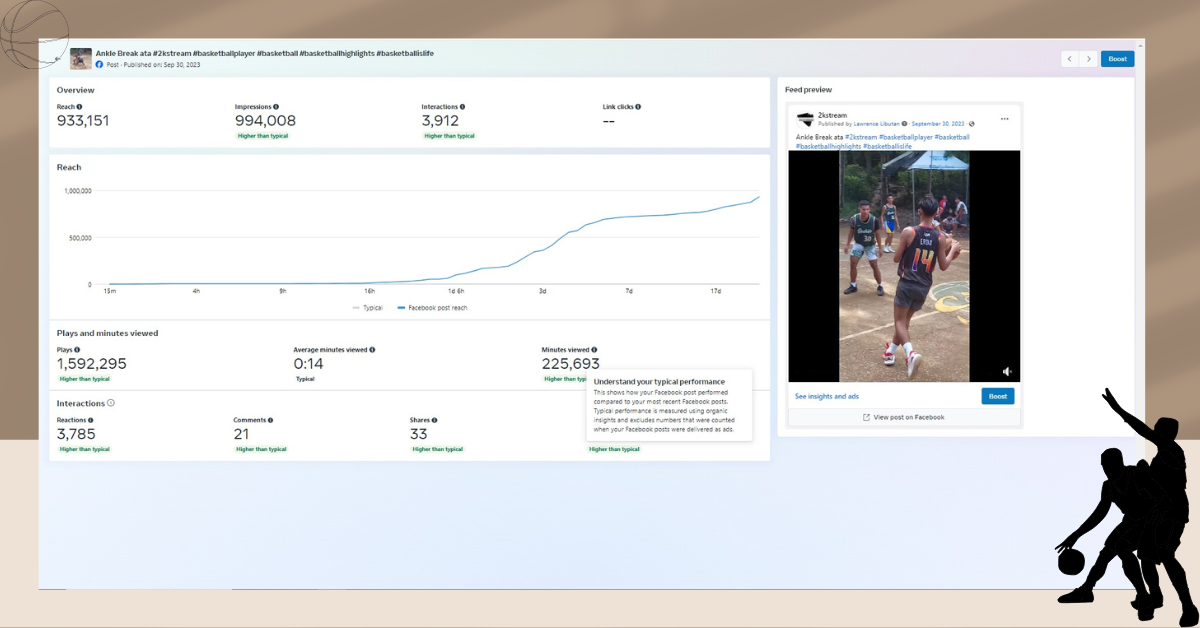Screen dimensions: 1200x628
Task: Click the Minutes viewed value 225,693
Action: 571,364
